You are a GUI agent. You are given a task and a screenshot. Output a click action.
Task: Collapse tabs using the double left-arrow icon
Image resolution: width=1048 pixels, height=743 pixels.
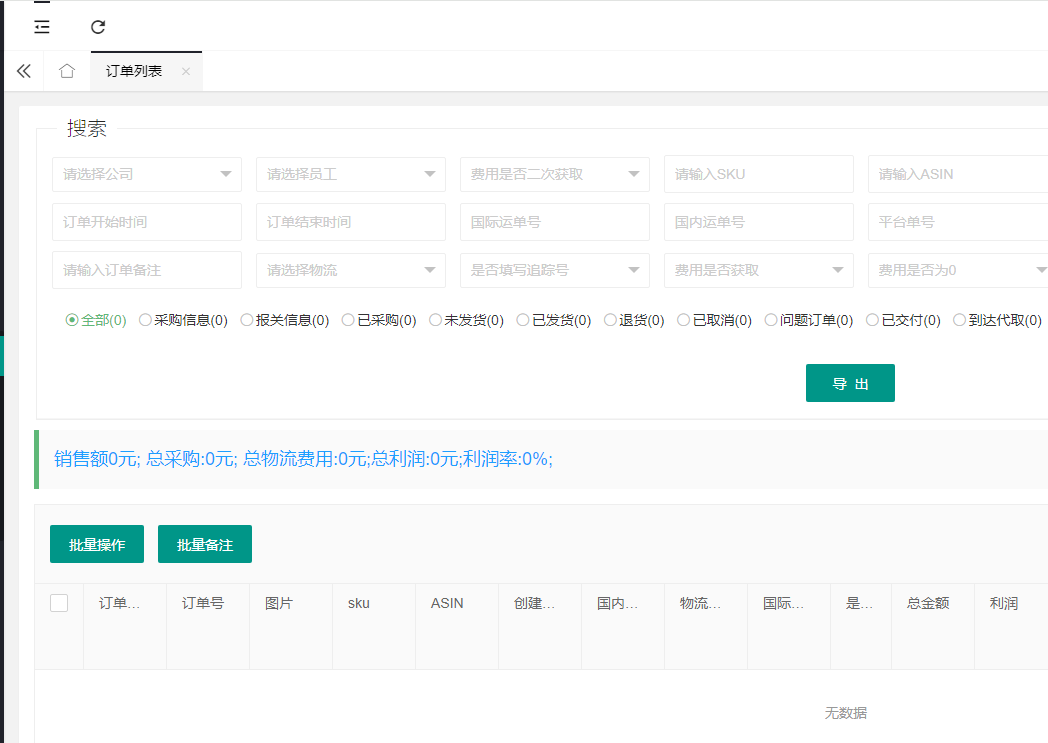23,71
